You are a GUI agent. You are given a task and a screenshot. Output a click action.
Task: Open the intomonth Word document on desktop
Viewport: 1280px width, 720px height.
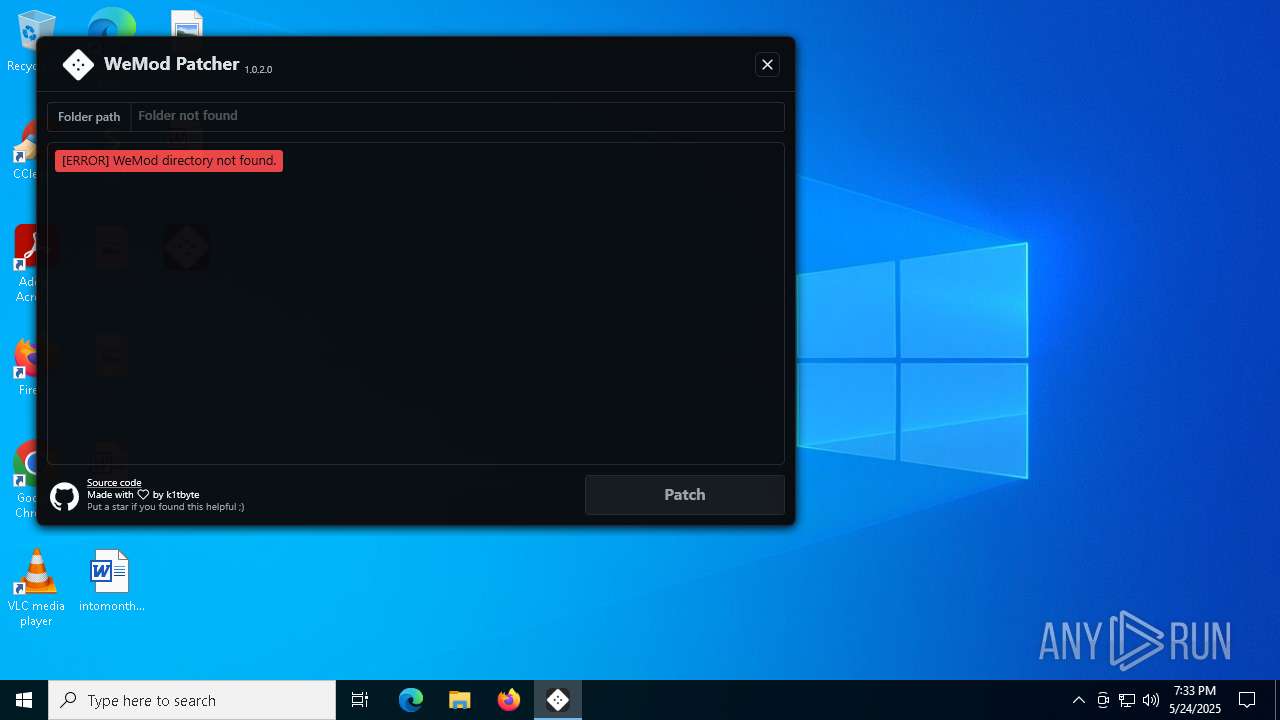[x=111, y=581]
